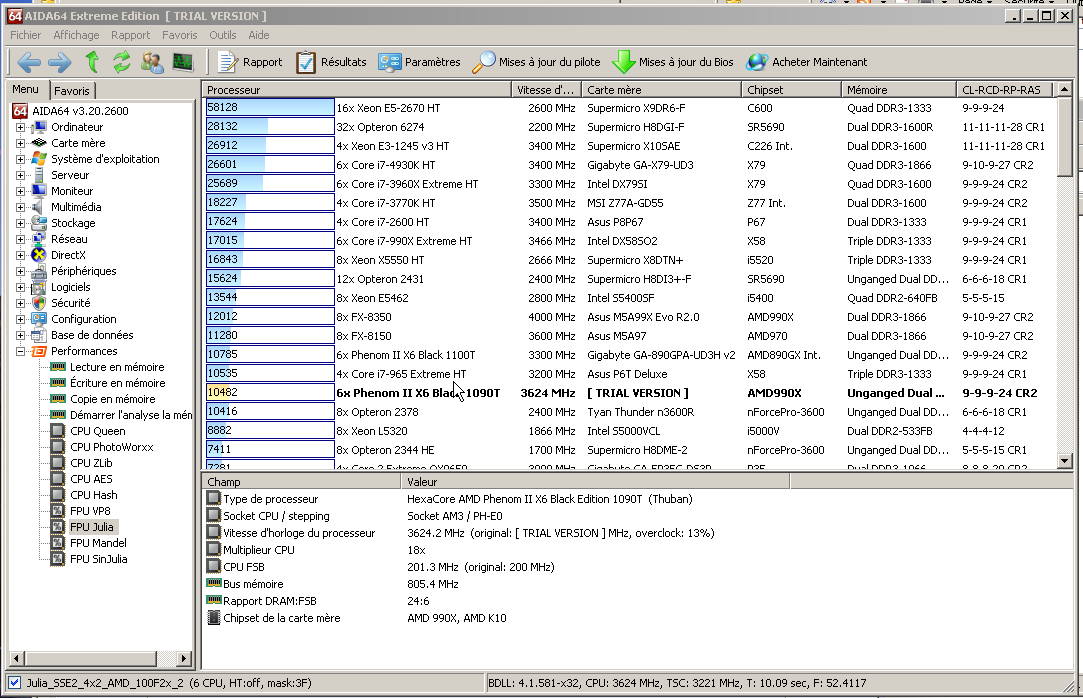This screenshot has width=1083, height=698.
Task: Click CL-RCD-RP-RAS column header
Action: [x=1004, y=90]
